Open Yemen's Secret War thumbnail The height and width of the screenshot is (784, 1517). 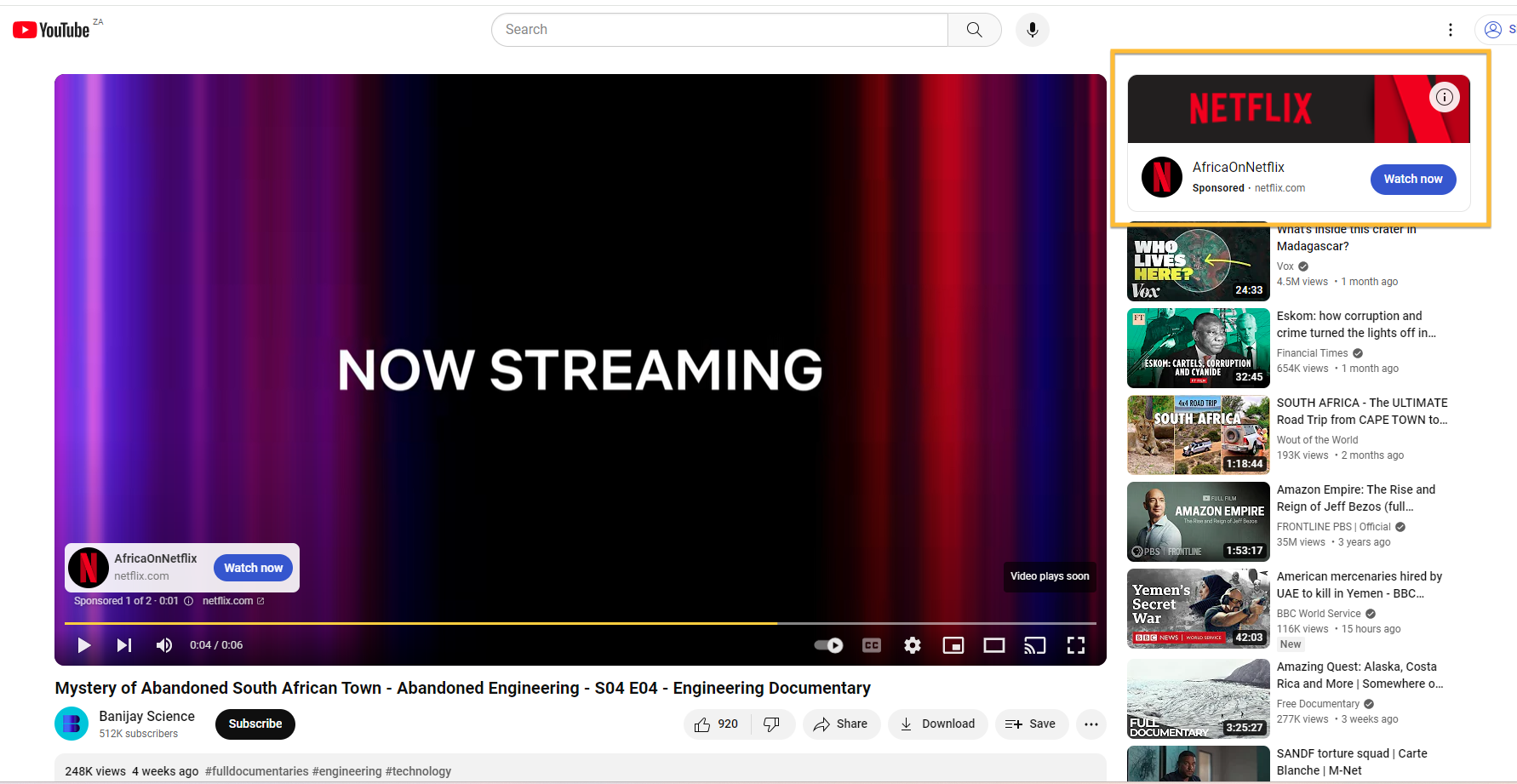(1199, 609)
